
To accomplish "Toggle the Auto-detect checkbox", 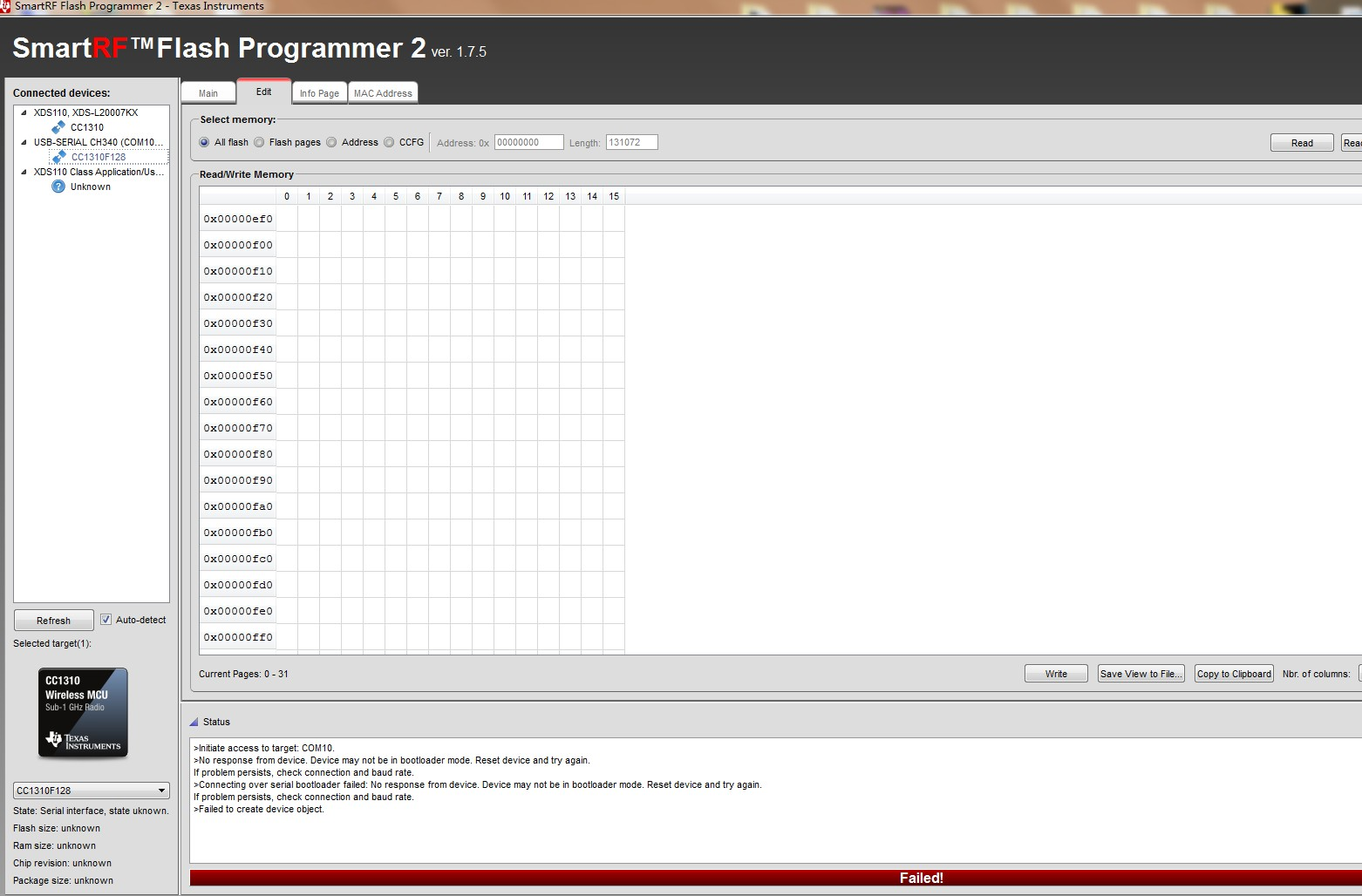I will (106, 620).
